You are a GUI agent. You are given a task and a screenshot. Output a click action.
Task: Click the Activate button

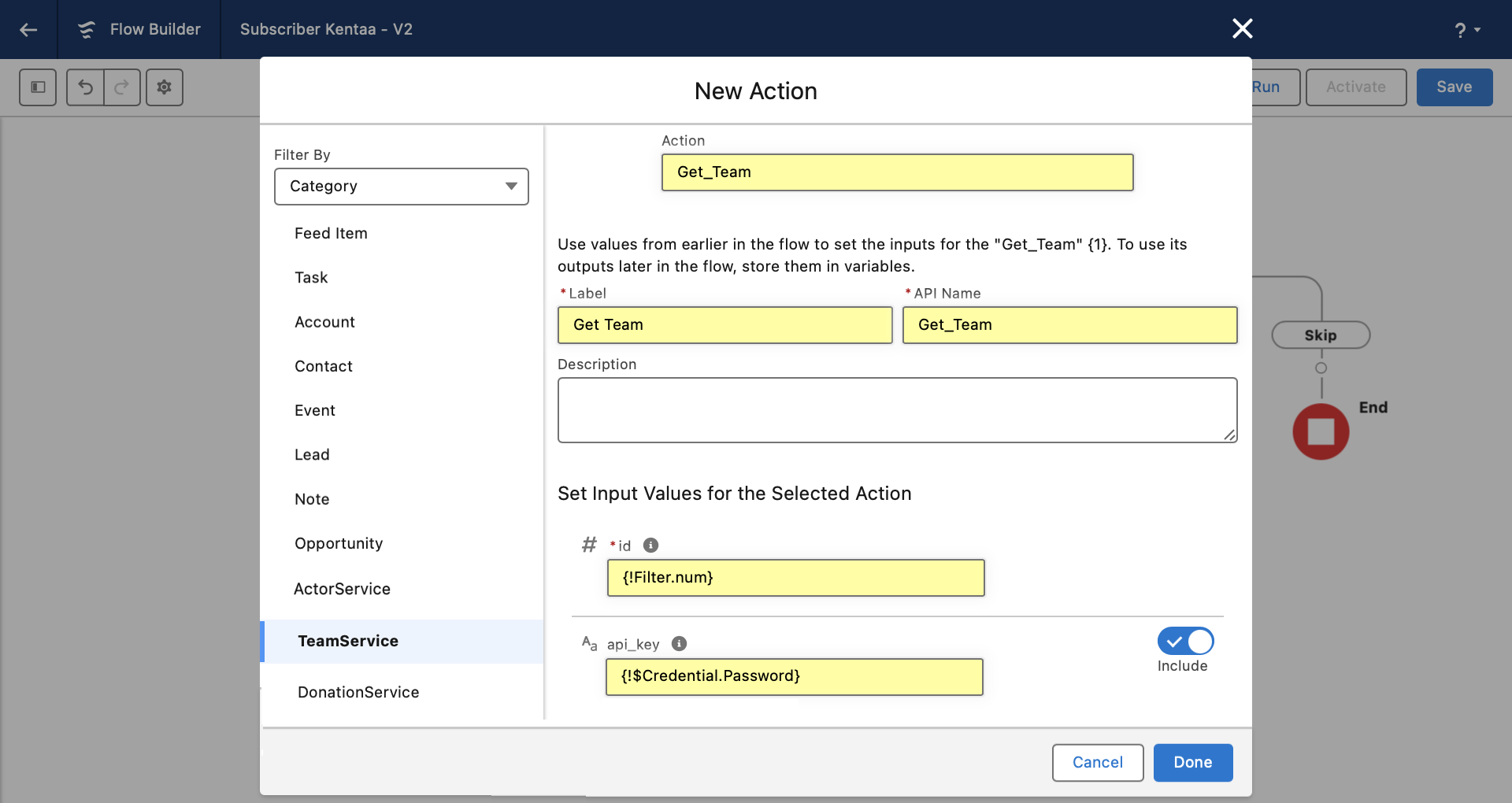point(1356,87)
